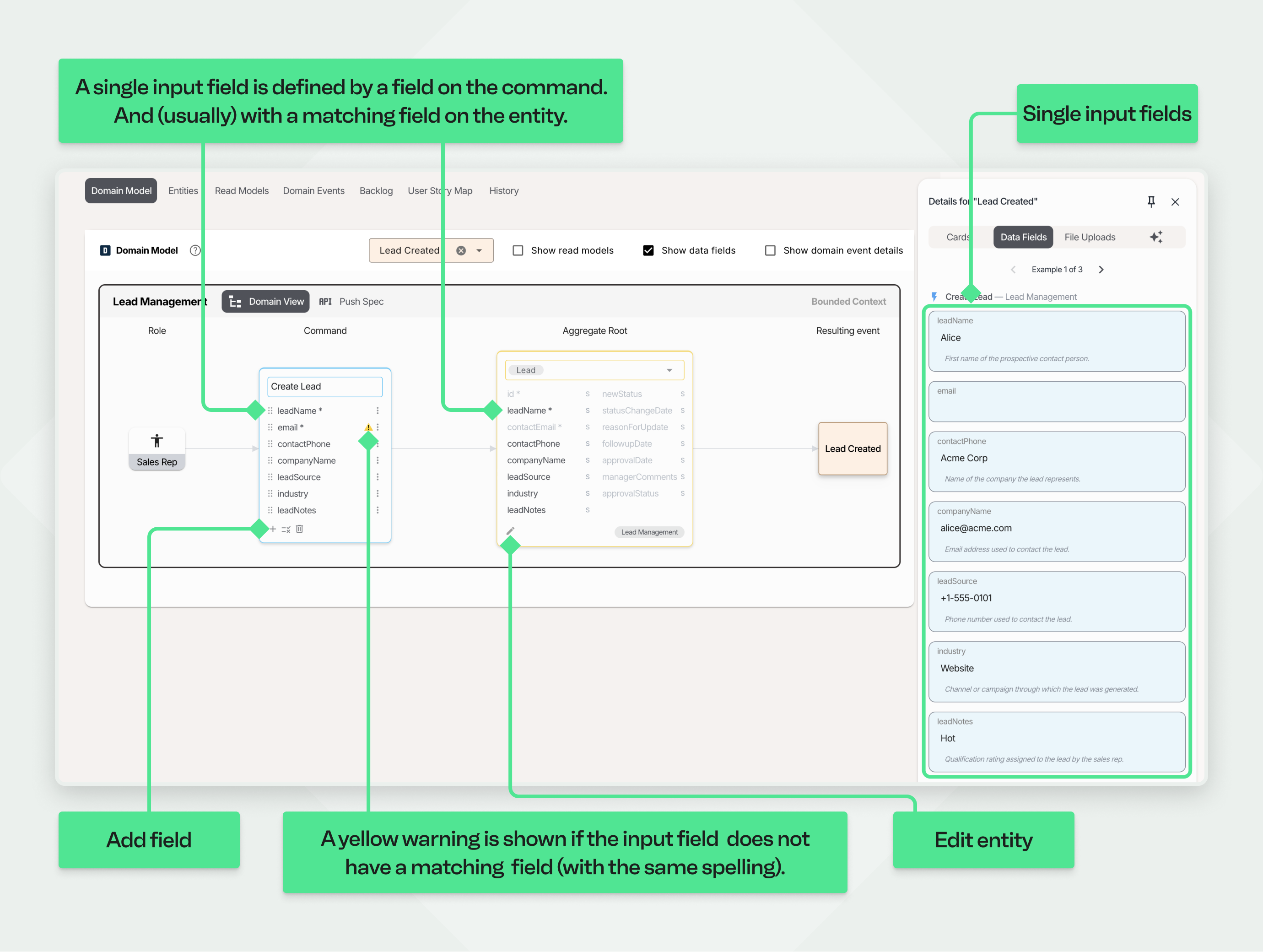1263x952 pixels.
Task: Click the drag handle of leadNotes field
Action: (x=270, y=510)
